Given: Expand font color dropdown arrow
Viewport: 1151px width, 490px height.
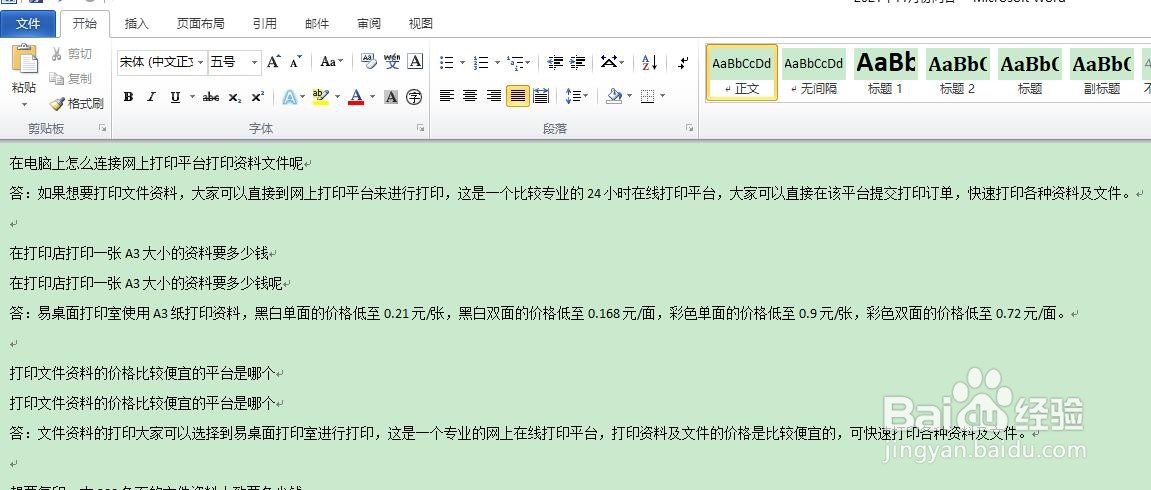Looking at the screenshot, I should point(372,97).
